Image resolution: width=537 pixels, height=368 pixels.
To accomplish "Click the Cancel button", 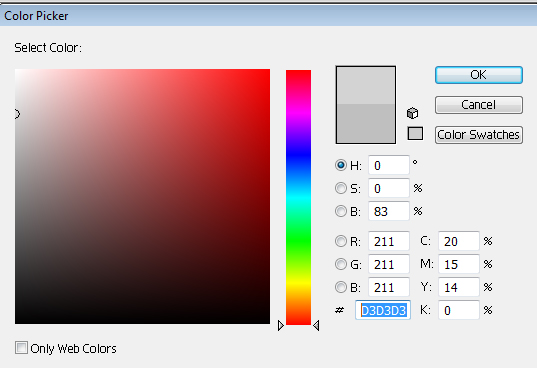I will 479,105.
